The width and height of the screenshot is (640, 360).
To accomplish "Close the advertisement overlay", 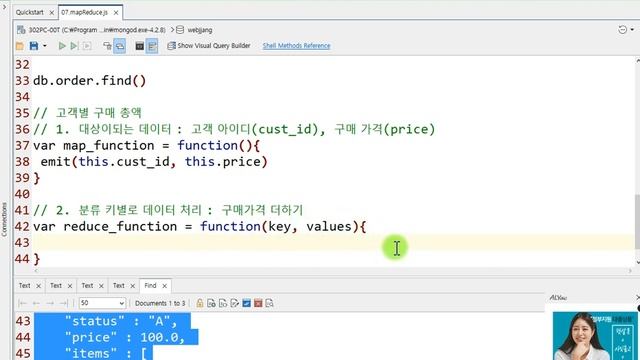I will 638,298.
